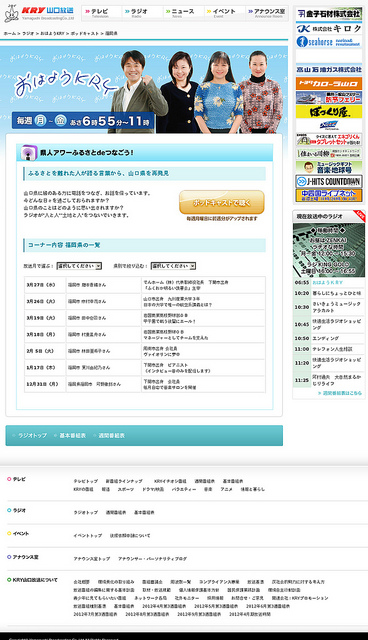Click the 3月27日(水) table row date
This screenshot has width=368, height=640.
pyautogui.click(x=41, y=285)
